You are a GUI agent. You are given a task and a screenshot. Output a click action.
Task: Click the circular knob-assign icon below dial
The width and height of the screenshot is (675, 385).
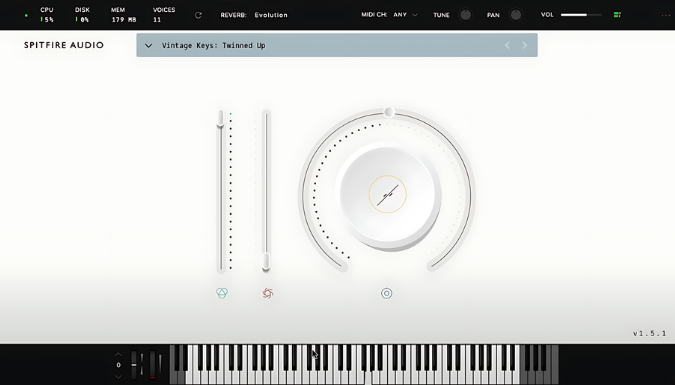point(387,293)
